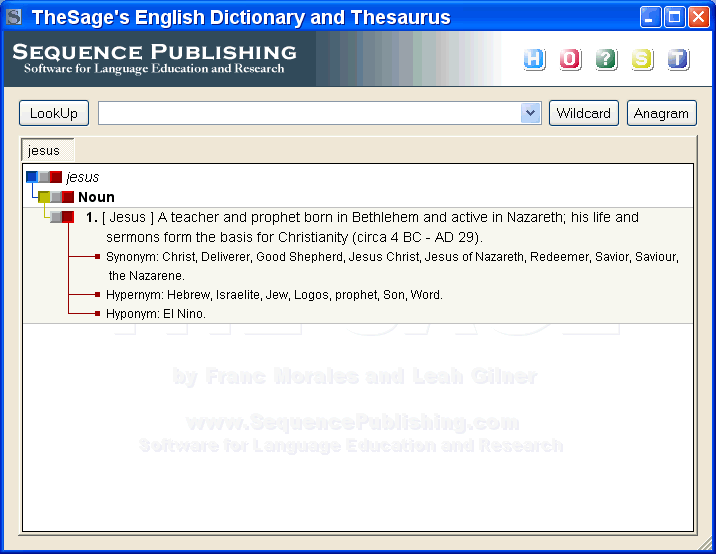Click the red O toolbar icon
This screenshot has width=716, height=554.
point(570,59)
